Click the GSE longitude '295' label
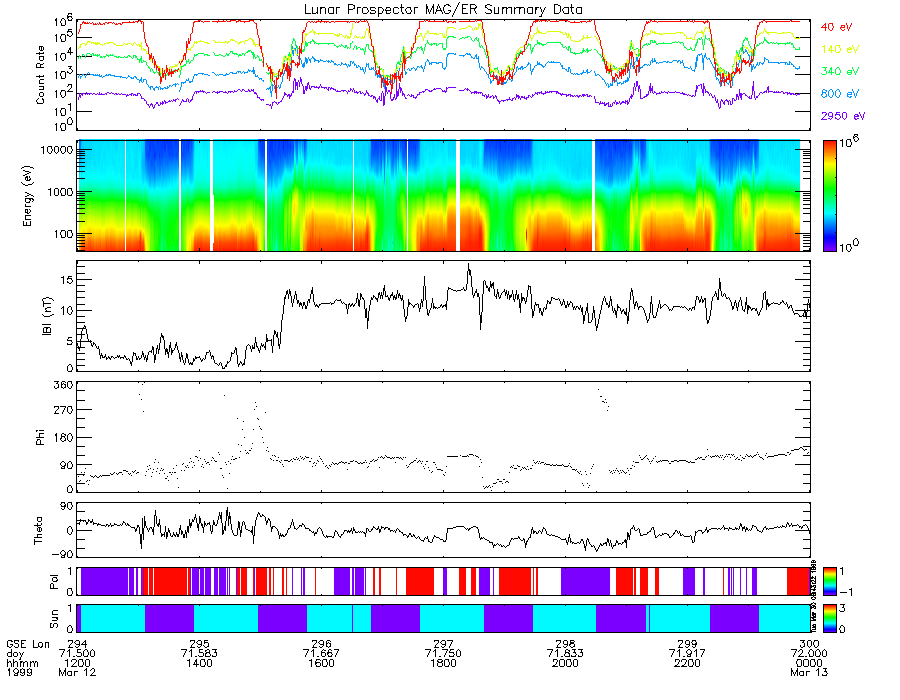The image size is (900, 700). [x=199, y=644]
